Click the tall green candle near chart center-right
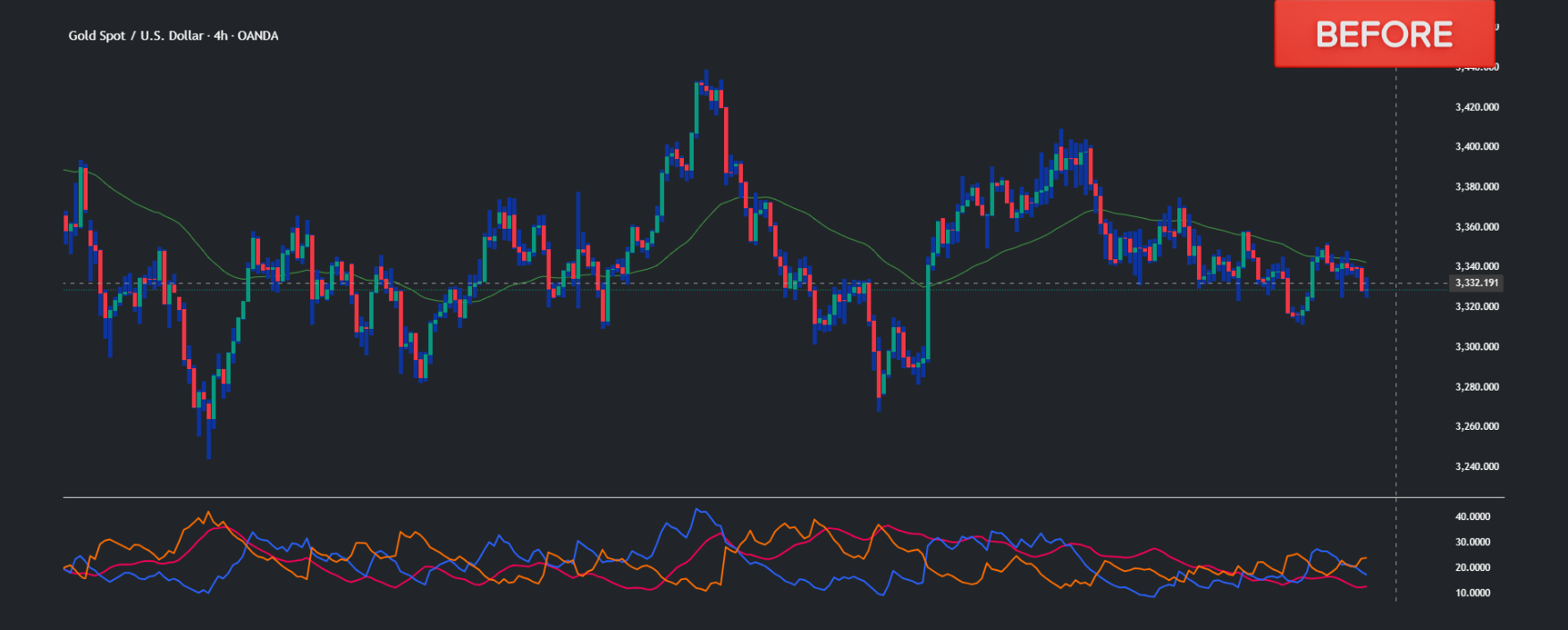Screen dimensions: 1568x630 [929, 313]
